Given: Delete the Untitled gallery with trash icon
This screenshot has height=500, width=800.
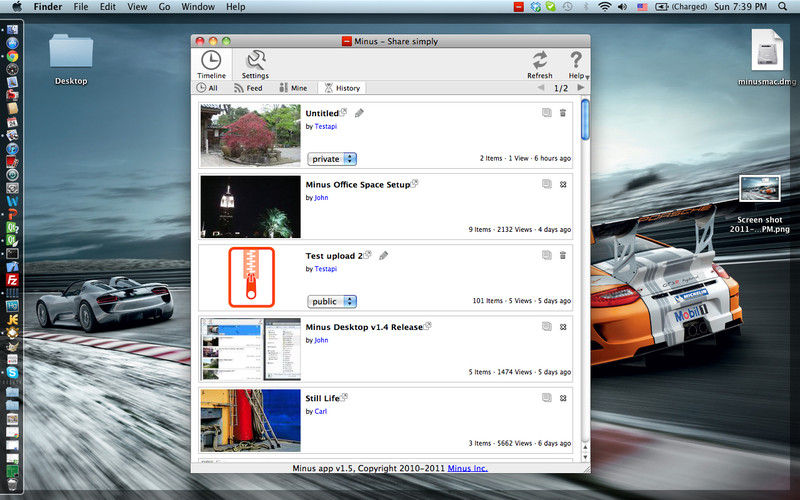Looking at the screenshot, I should 563,113.
